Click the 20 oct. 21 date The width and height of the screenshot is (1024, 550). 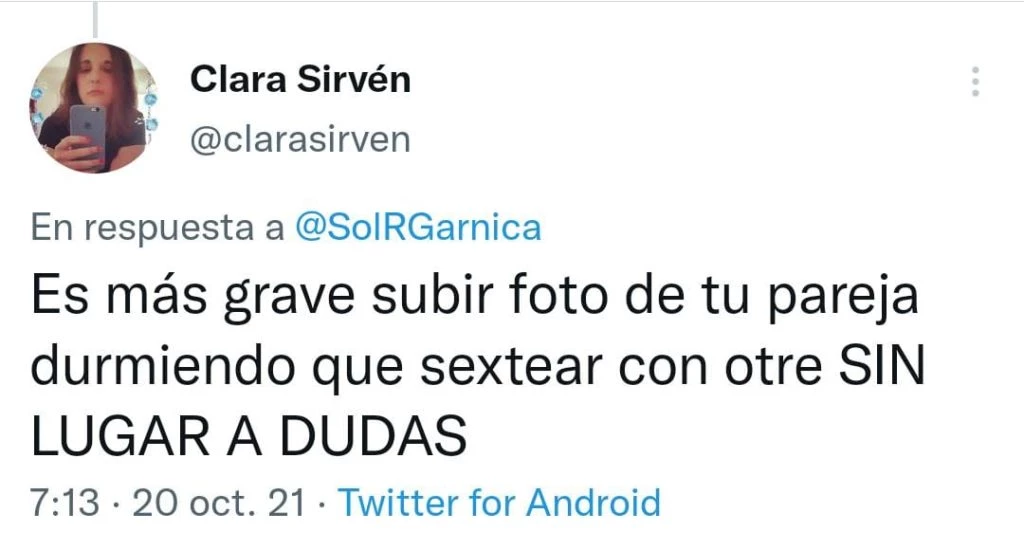pyautogui.click(x=219, y=503)
